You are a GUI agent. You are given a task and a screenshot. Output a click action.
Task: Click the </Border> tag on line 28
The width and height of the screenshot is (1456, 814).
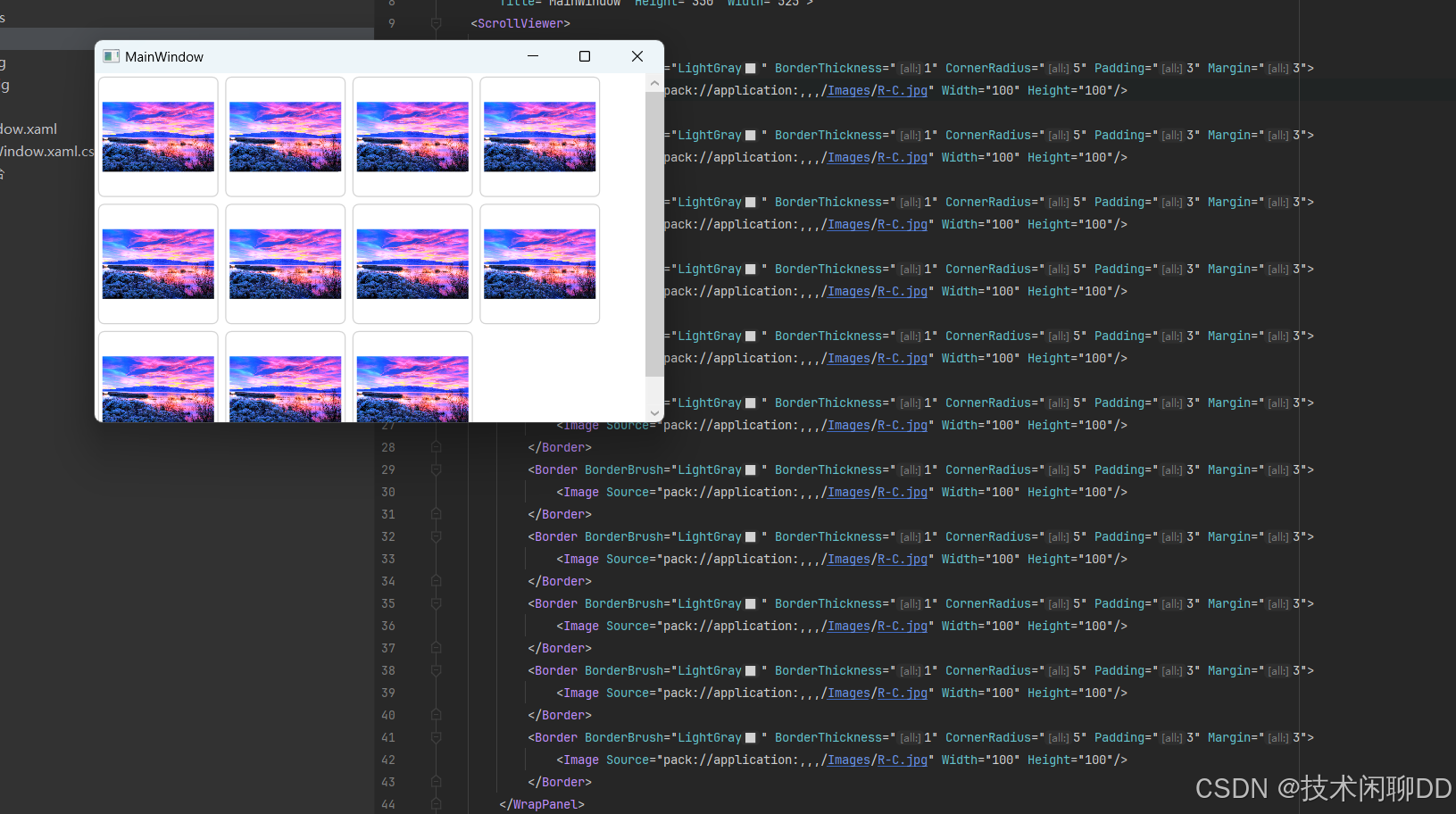point(560,447)
